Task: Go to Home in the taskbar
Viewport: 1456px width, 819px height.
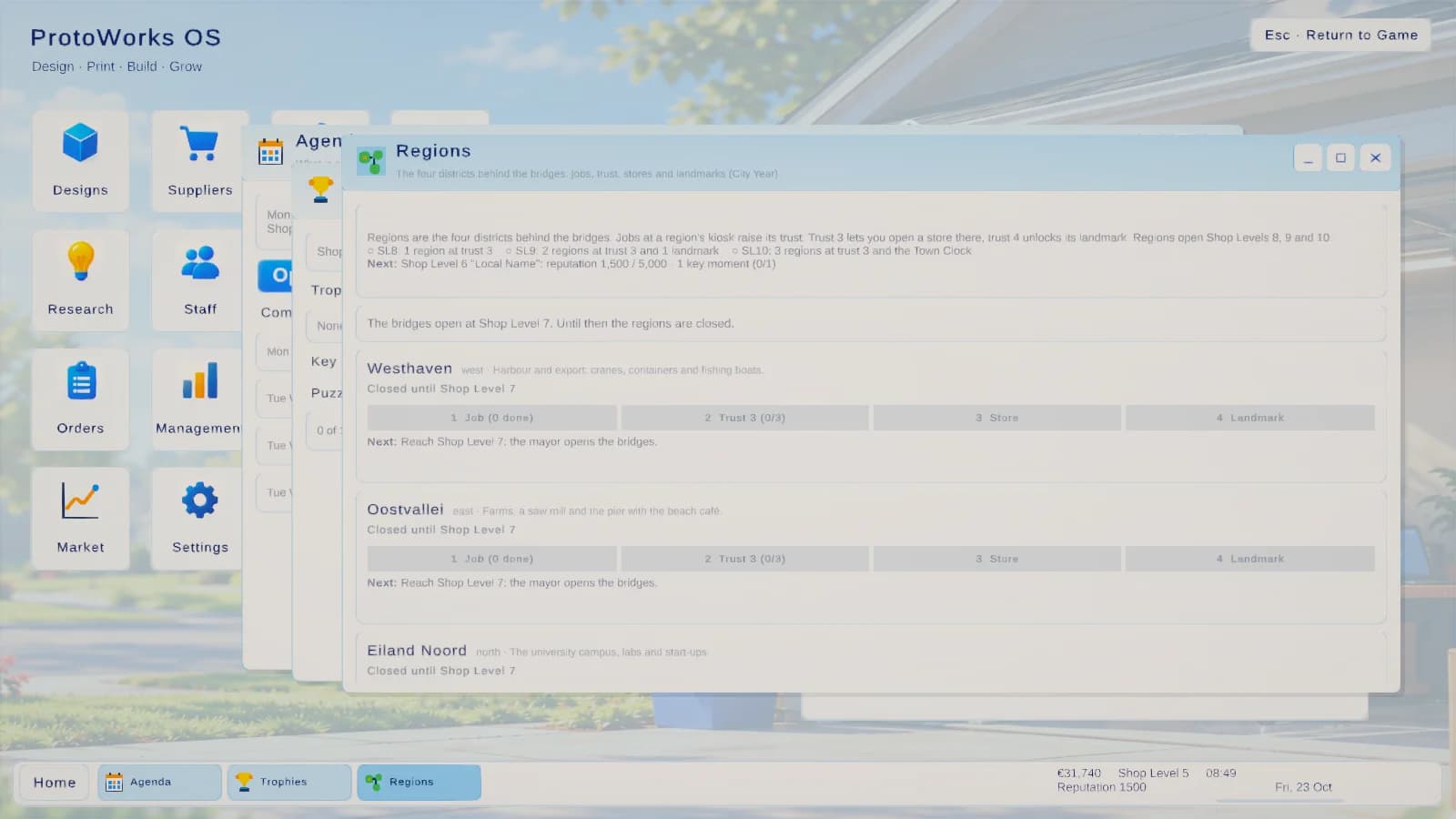Action: [x=55, y=782]
